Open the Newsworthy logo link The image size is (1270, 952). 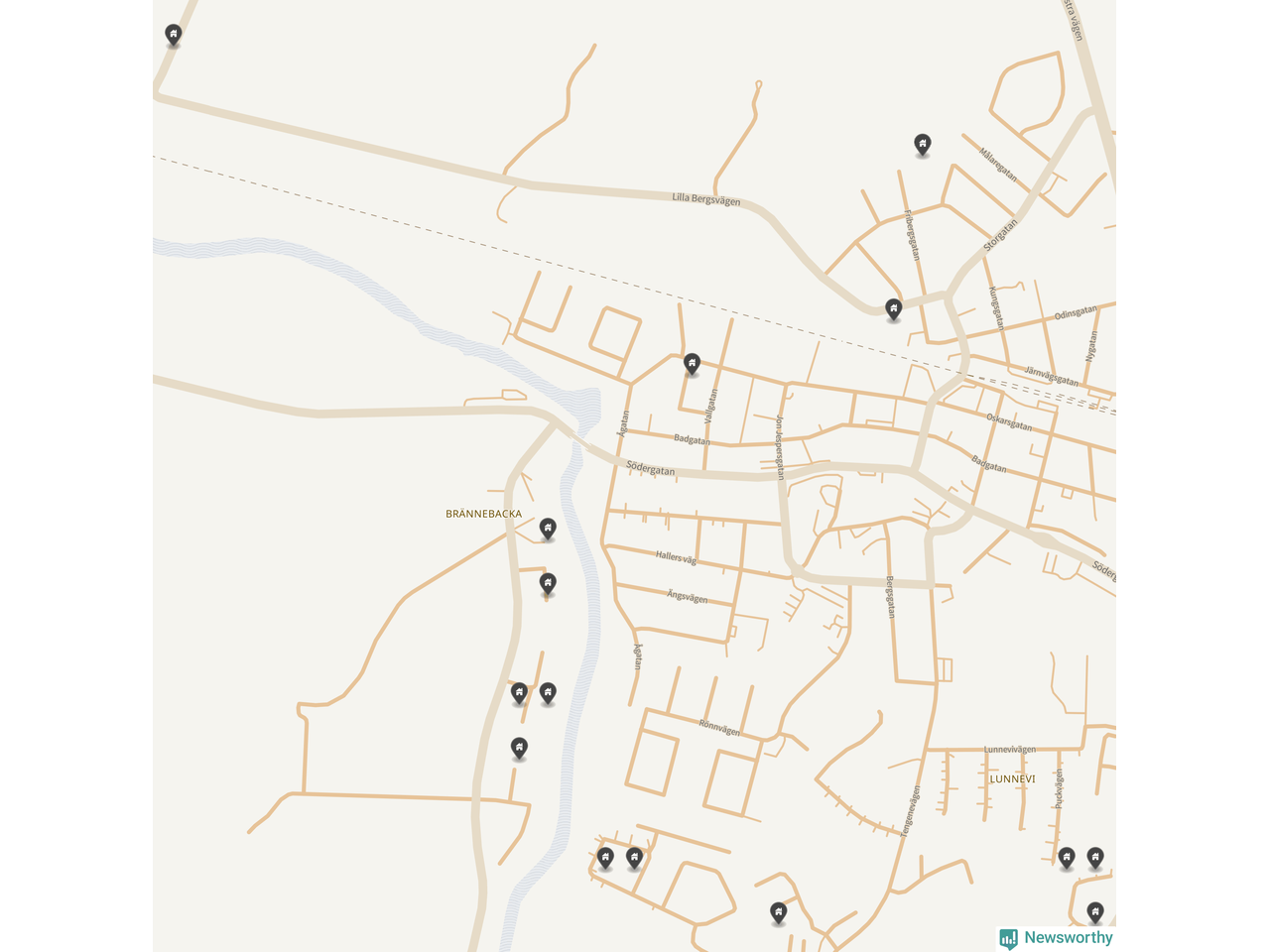click(x=1056, y=938)
